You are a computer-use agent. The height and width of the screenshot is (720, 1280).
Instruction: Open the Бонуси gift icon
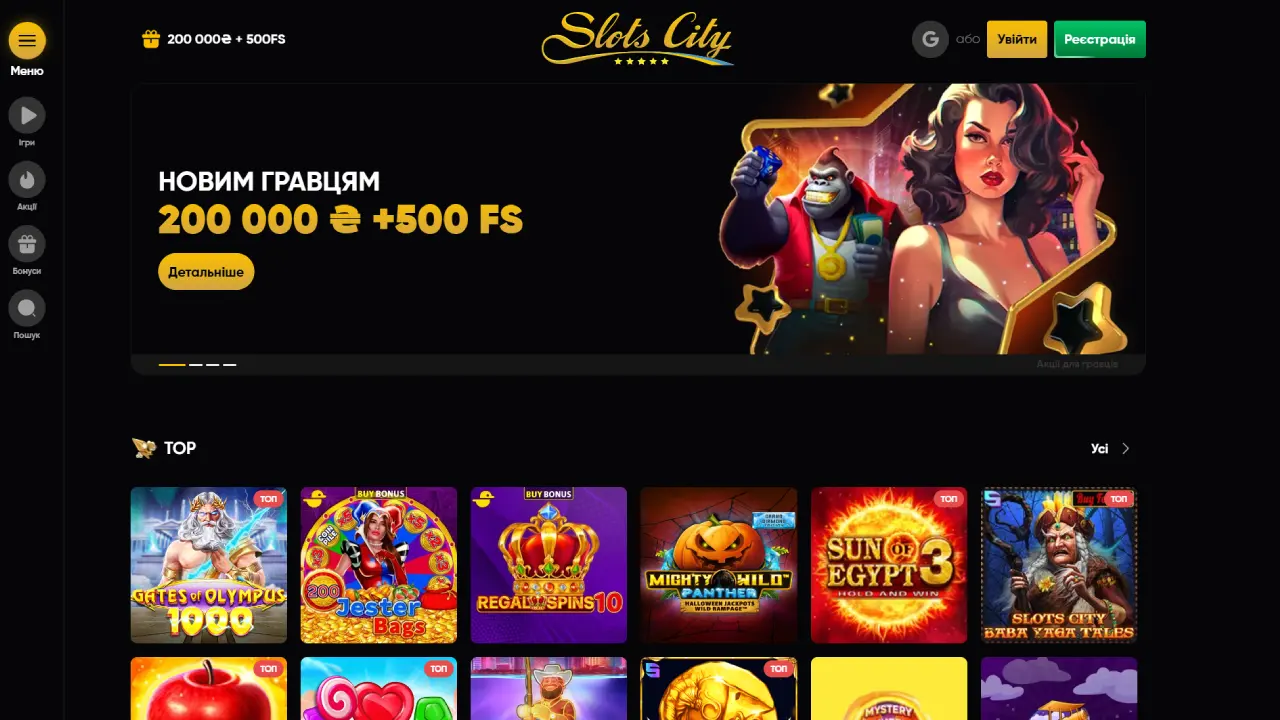tap(27, 244)
